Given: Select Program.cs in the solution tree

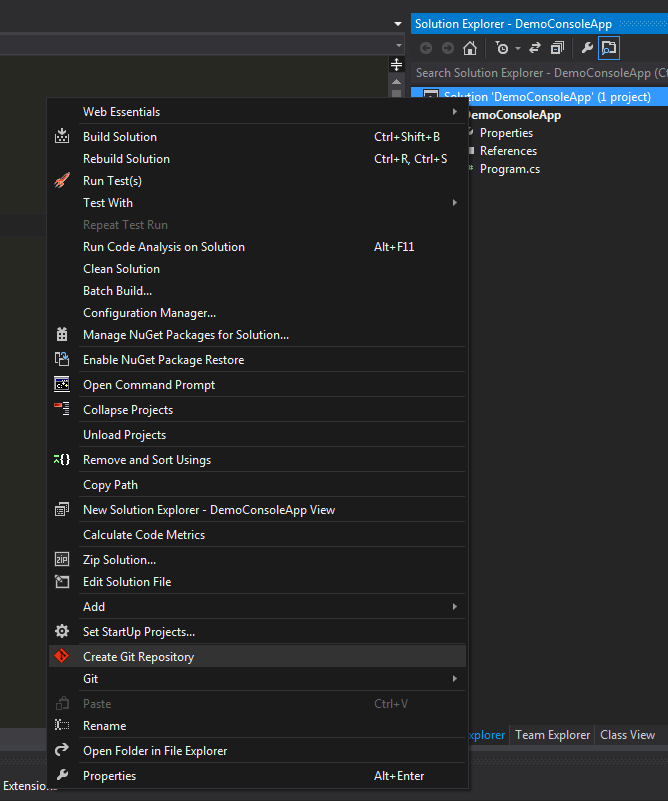Looking at the screenshot, I should click(x=509, y=169).
